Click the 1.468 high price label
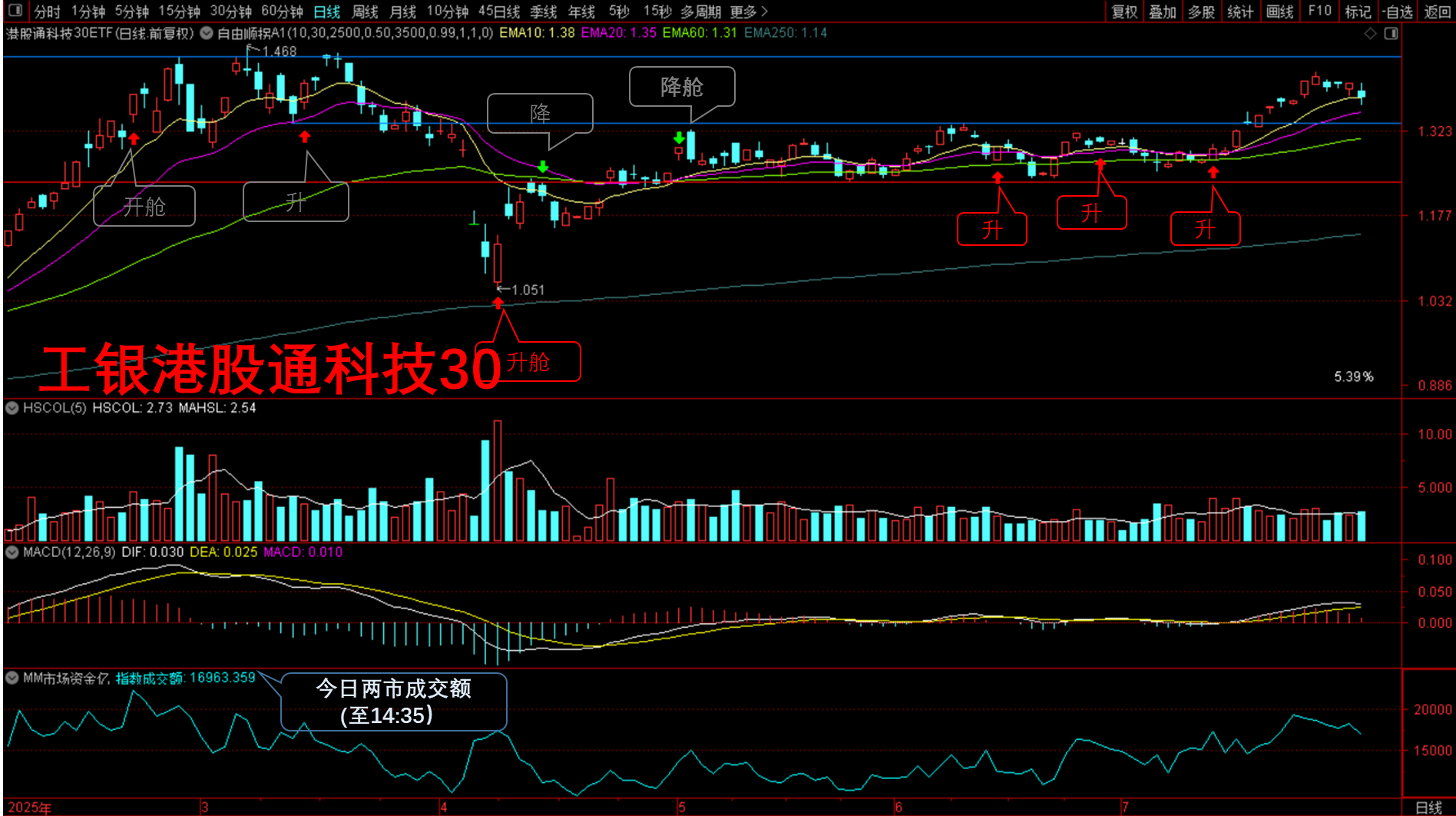Screen dimensions: 1456x816 280,51
